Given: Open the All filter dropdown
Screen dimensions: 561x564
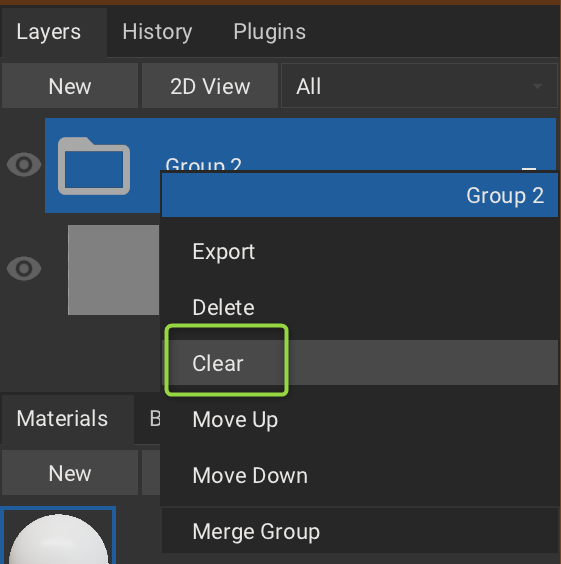Looking at the screenshot, I should [x=419, y=86].
